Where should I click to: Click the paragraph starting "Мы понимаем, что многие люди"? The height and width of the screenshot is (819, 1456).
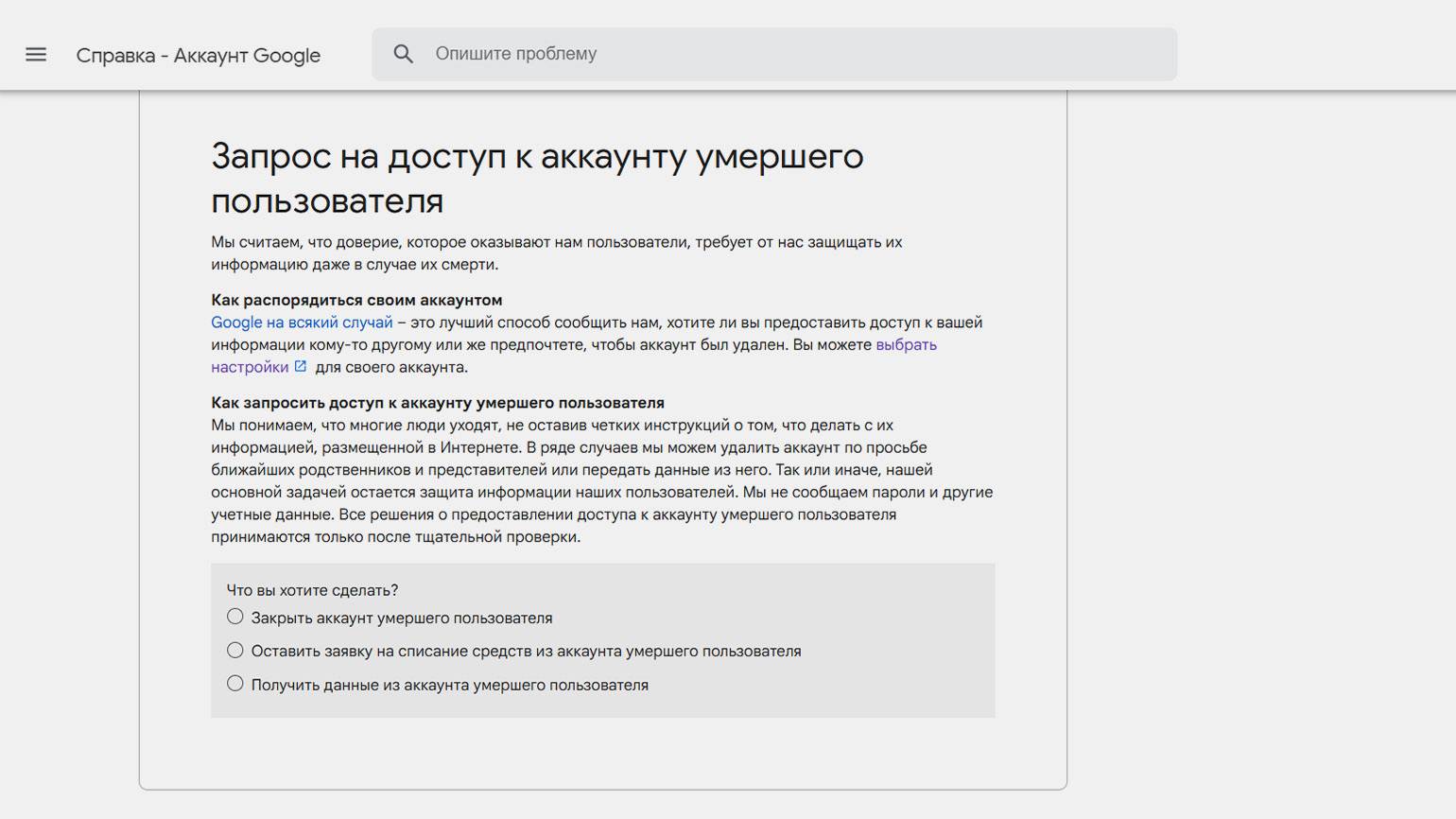pyautogui.click(x=602, y=481)
